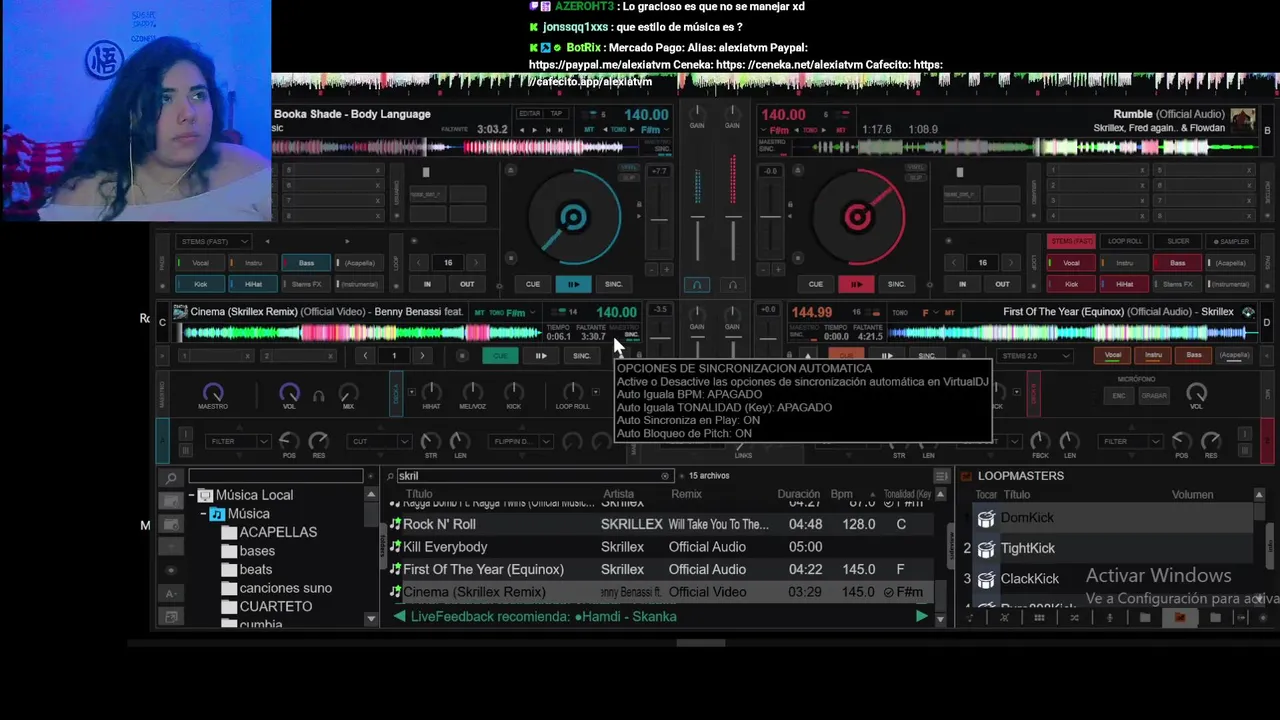Toggle left channel headphone cue button
This screenshot has width=1280, height=720.
click(697, 285)
